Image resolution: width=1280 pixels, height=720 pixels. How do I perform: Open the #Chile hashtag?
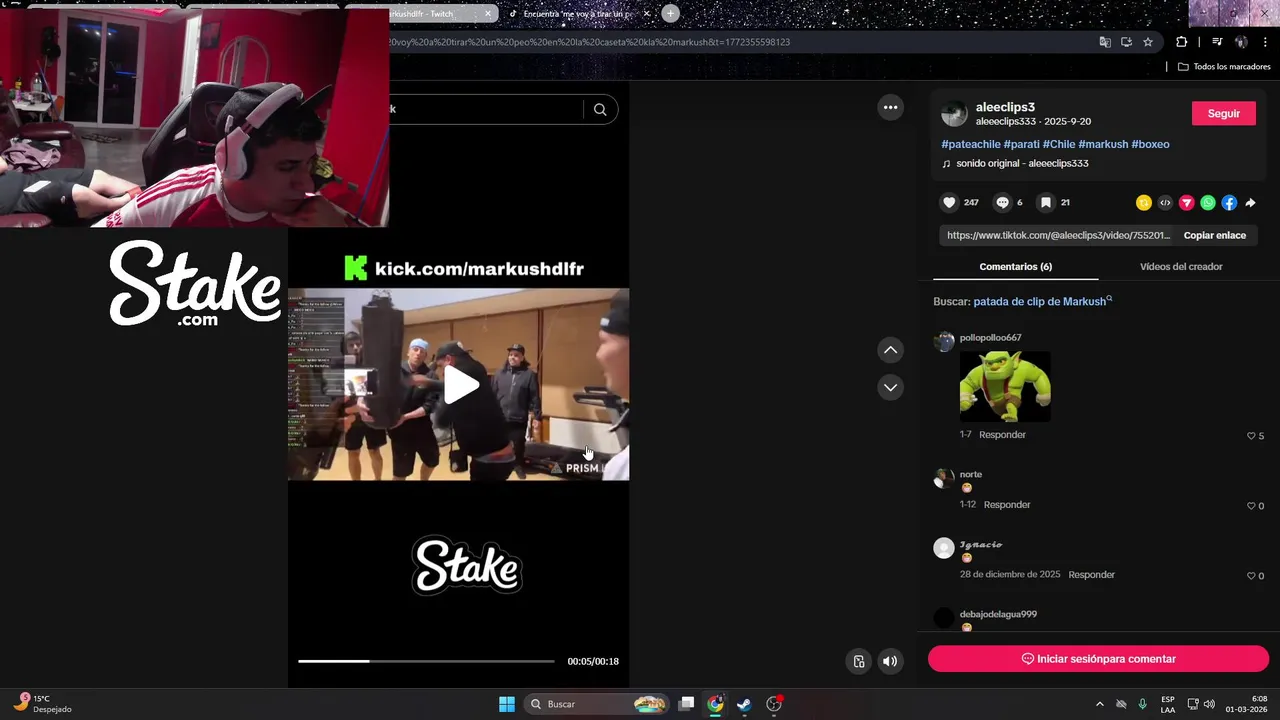1059,144
